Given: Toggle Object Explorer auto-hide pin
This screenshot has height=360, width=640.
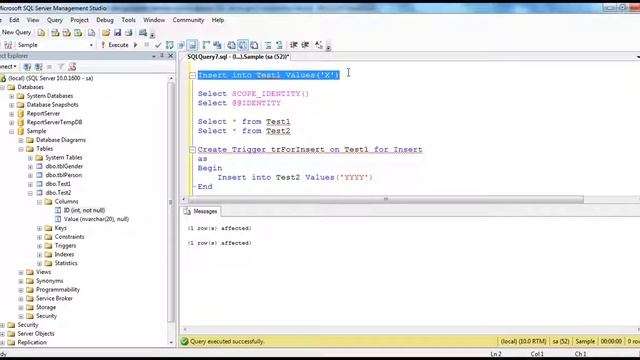Looking at the screenshot, I should (162, 56).
